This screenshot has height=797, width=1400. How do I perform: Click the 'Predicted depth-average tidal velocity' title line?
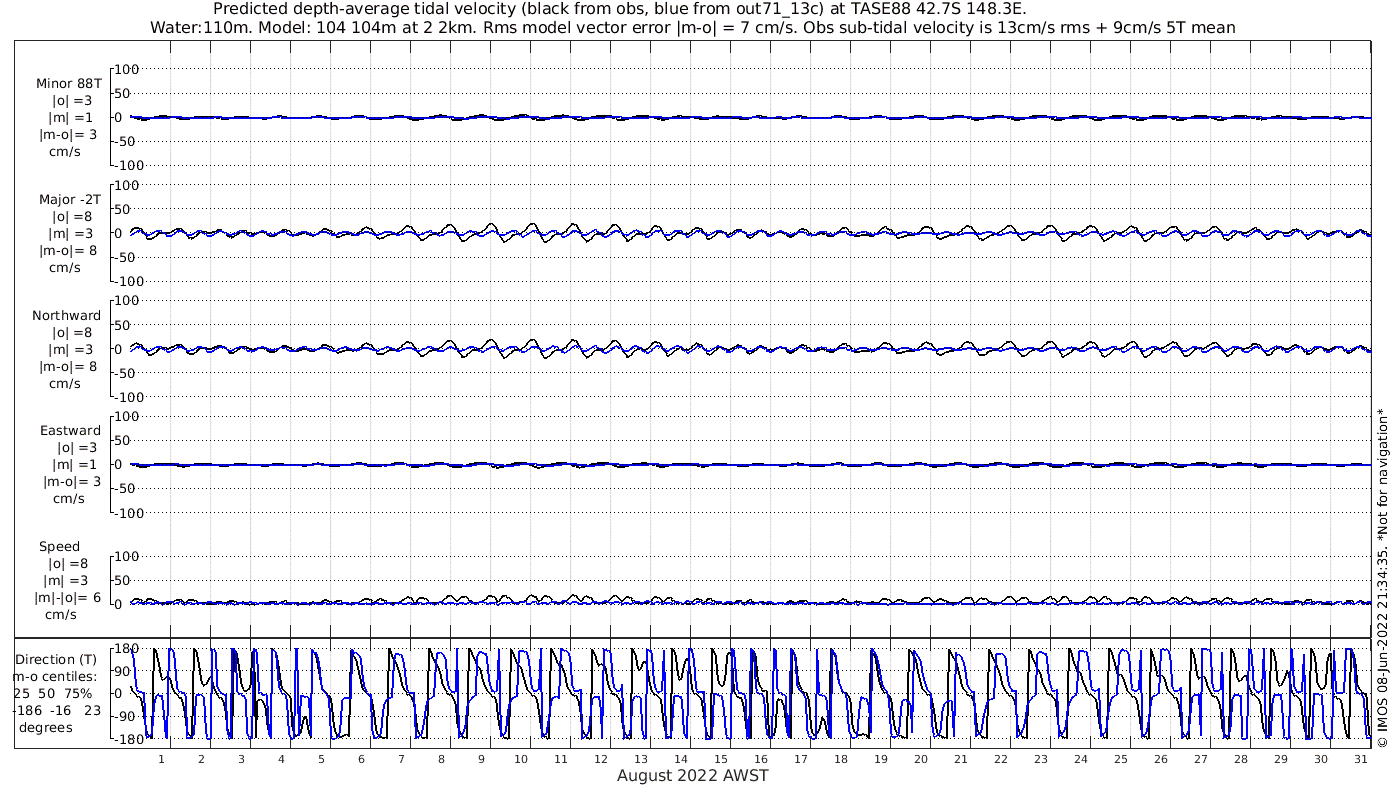620,9
